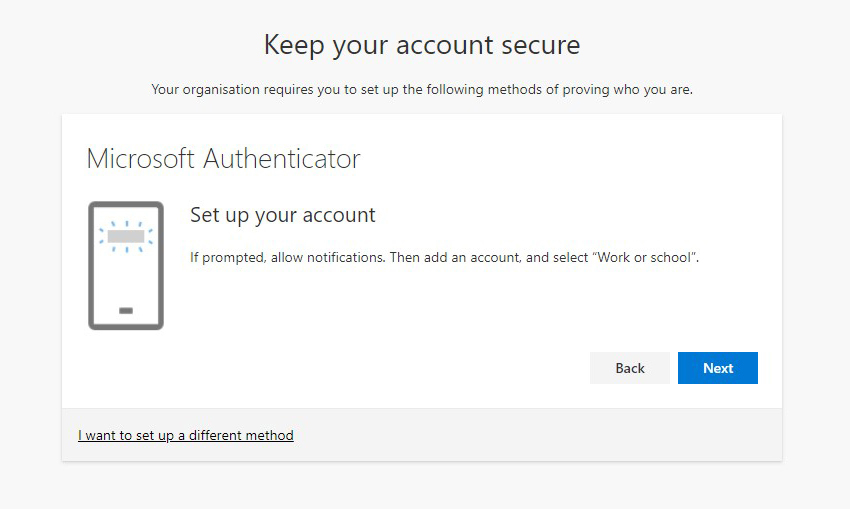Click the home button on the phone graphic
This screenshot has height=509, width=850.
click(126, 311)
